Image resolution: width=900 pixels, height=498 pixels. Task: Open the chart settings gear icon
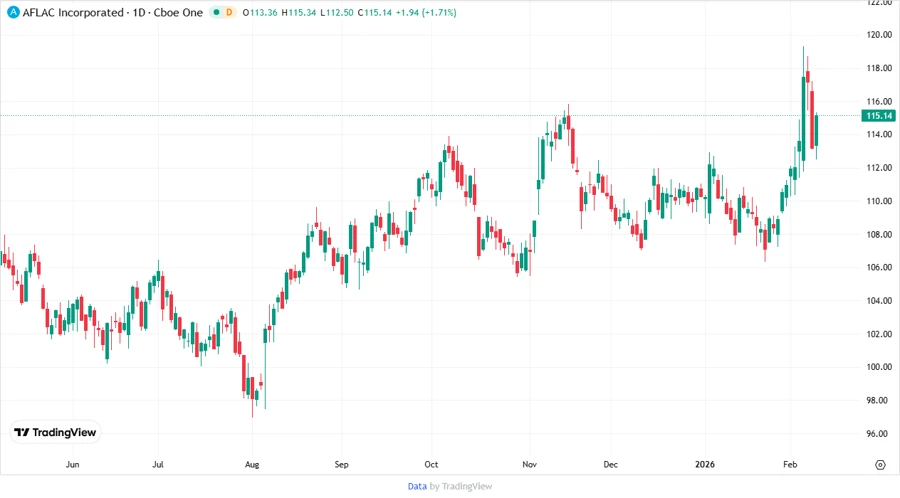coord(880,465)
